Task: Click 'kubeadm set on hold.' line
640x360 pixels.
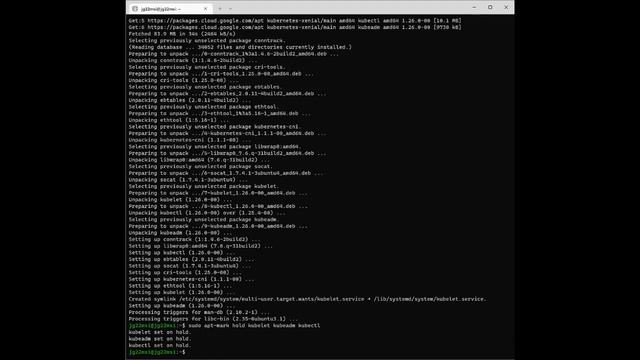Action: pyautogui.click(x=160, y=339)
